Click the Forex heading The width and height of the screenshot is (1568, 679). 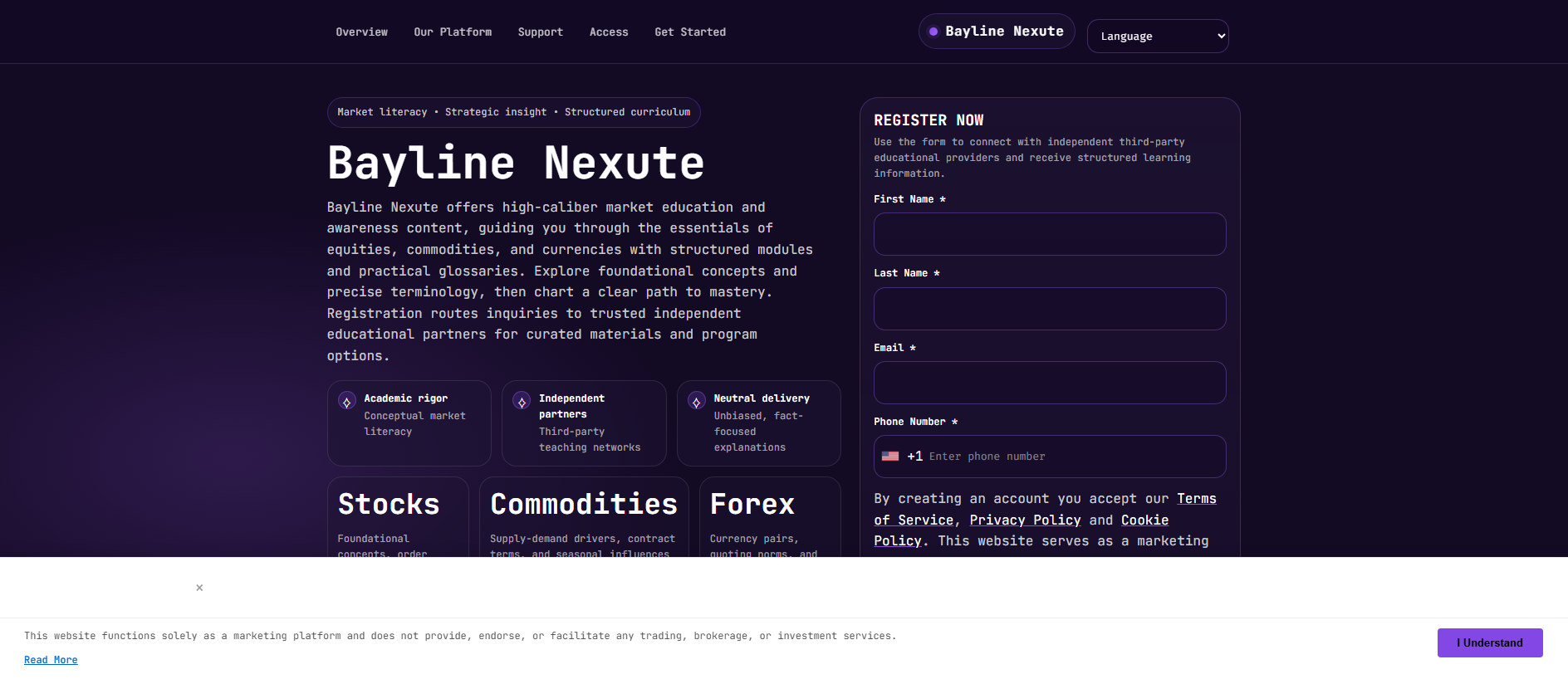(x=752, y=504)
